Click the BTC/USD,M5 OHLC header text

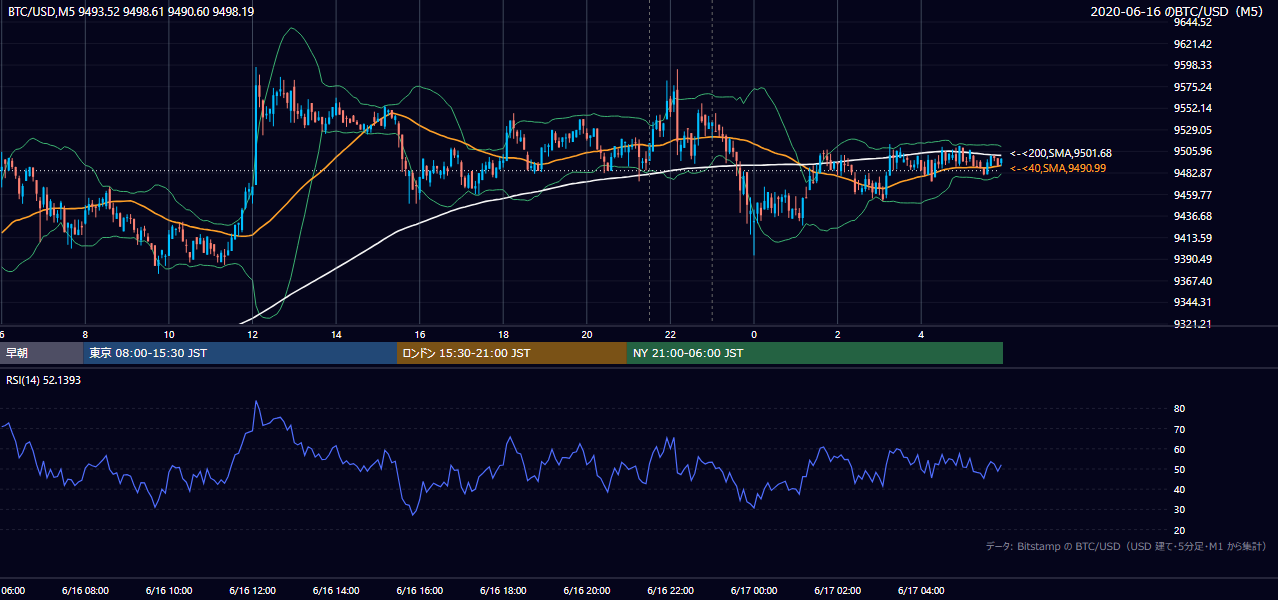(x=130, y=12)
